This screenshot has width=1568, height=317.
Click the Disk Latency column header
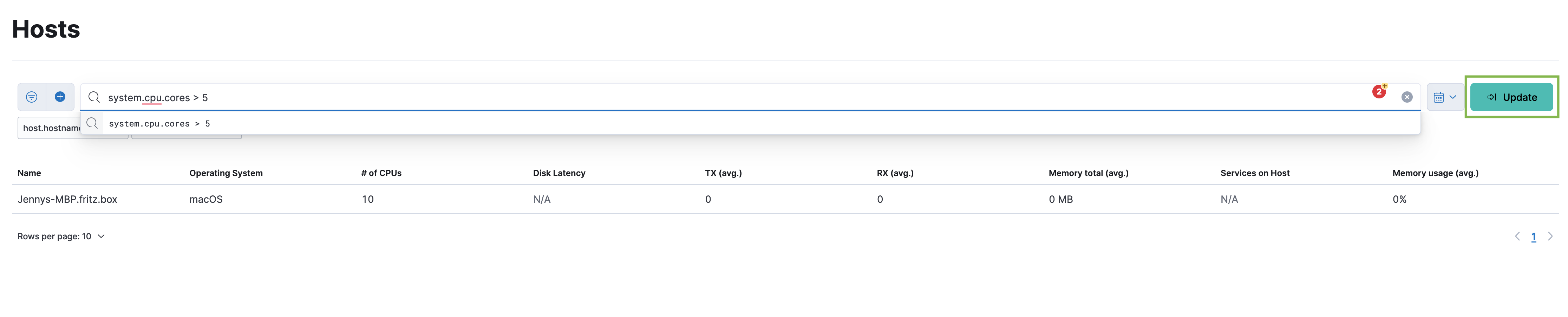pos(559,173)
